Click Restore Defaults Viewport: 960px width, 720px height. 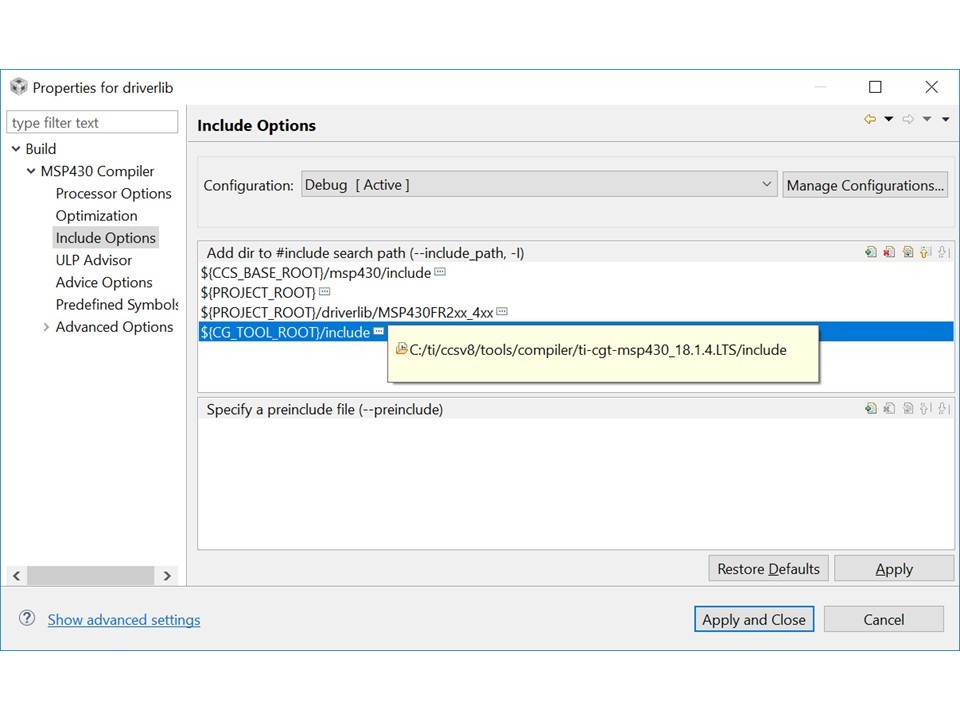point(768,568)
